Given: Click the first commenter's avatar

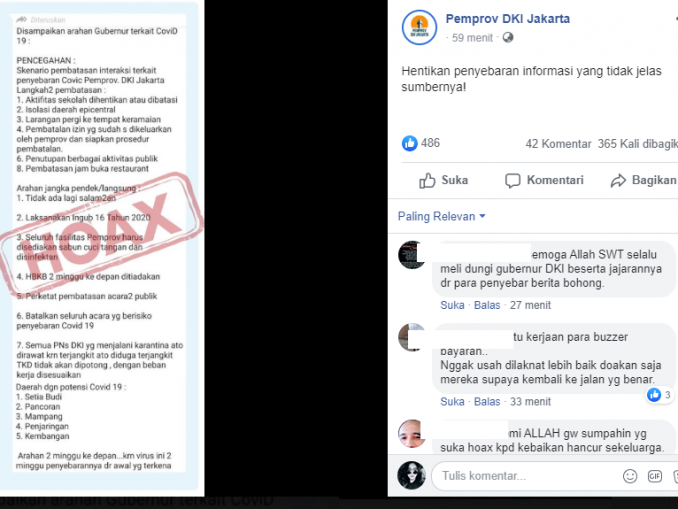Looking at the screenshot, I should (x=412, y=255).
